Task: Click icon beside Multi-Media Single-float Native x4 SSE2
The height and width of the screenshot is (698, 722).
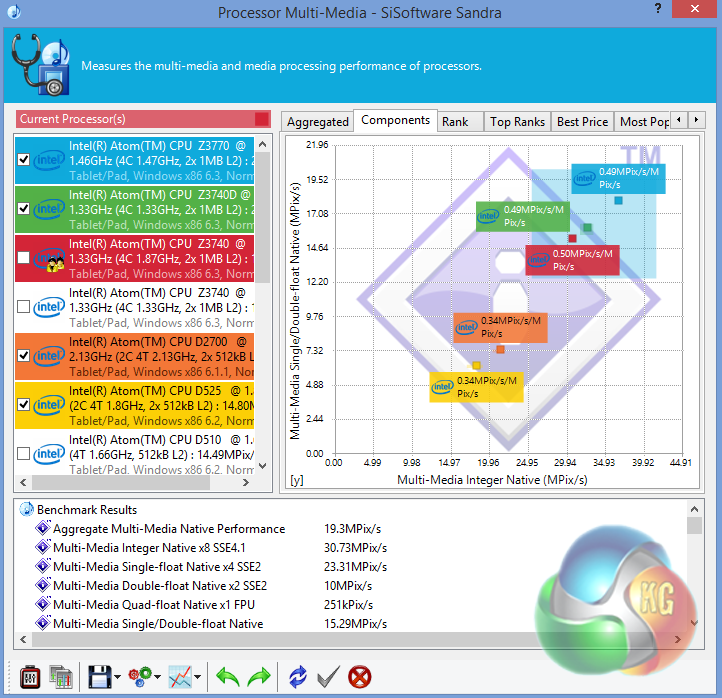Action: 43,565
